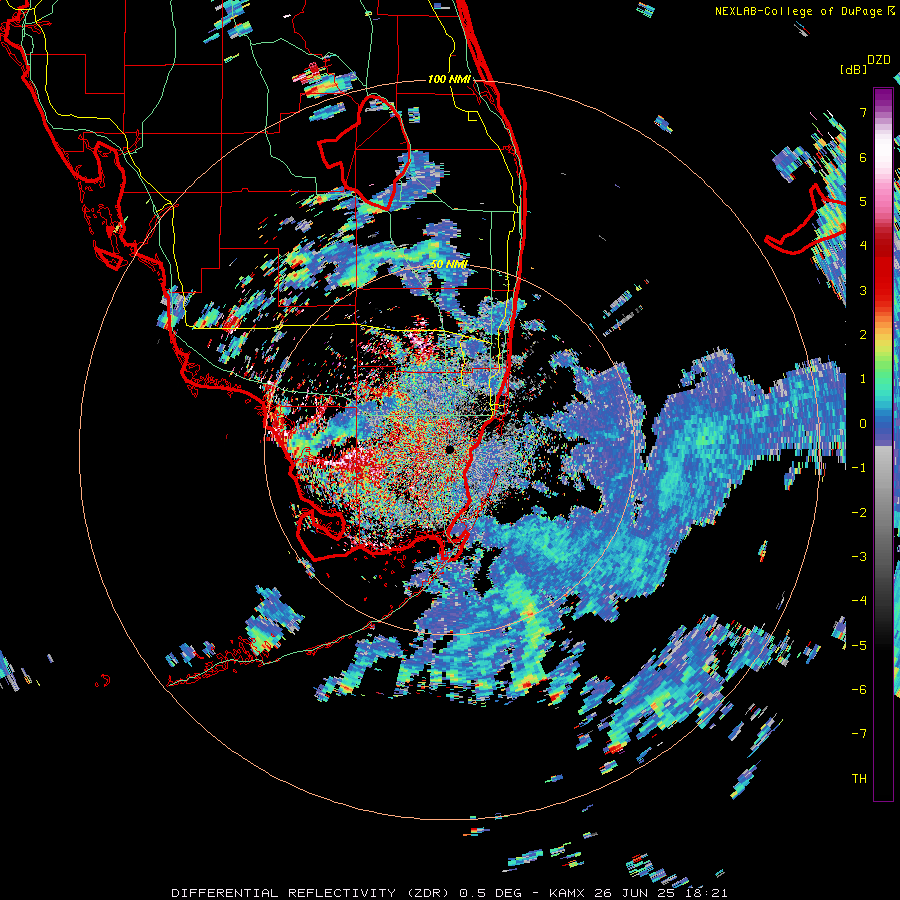Screen dimensions: 900x900
Task: Click the "-3" value on the color scale
Action: click(859, 557)
